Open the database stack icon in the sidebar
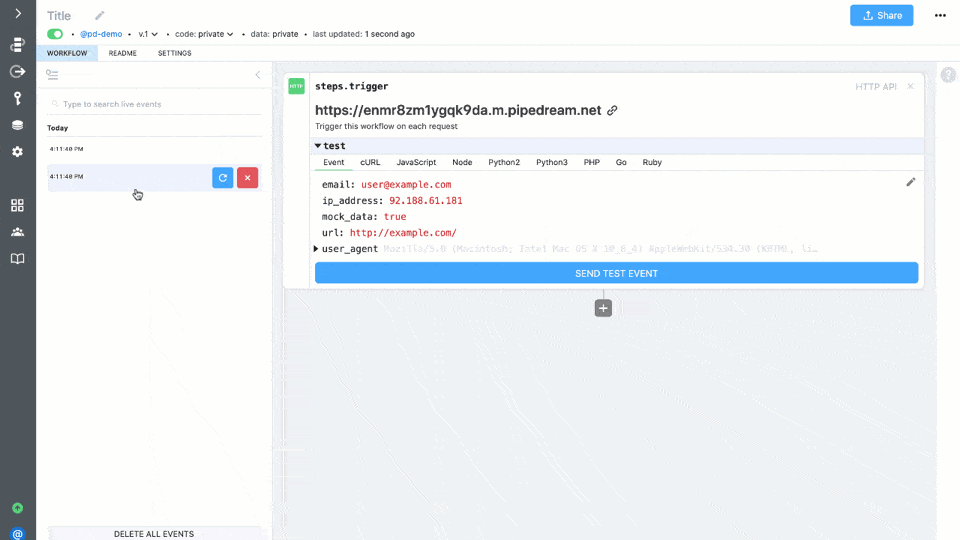This screenshot has height=540, width=960. point(17,125)
